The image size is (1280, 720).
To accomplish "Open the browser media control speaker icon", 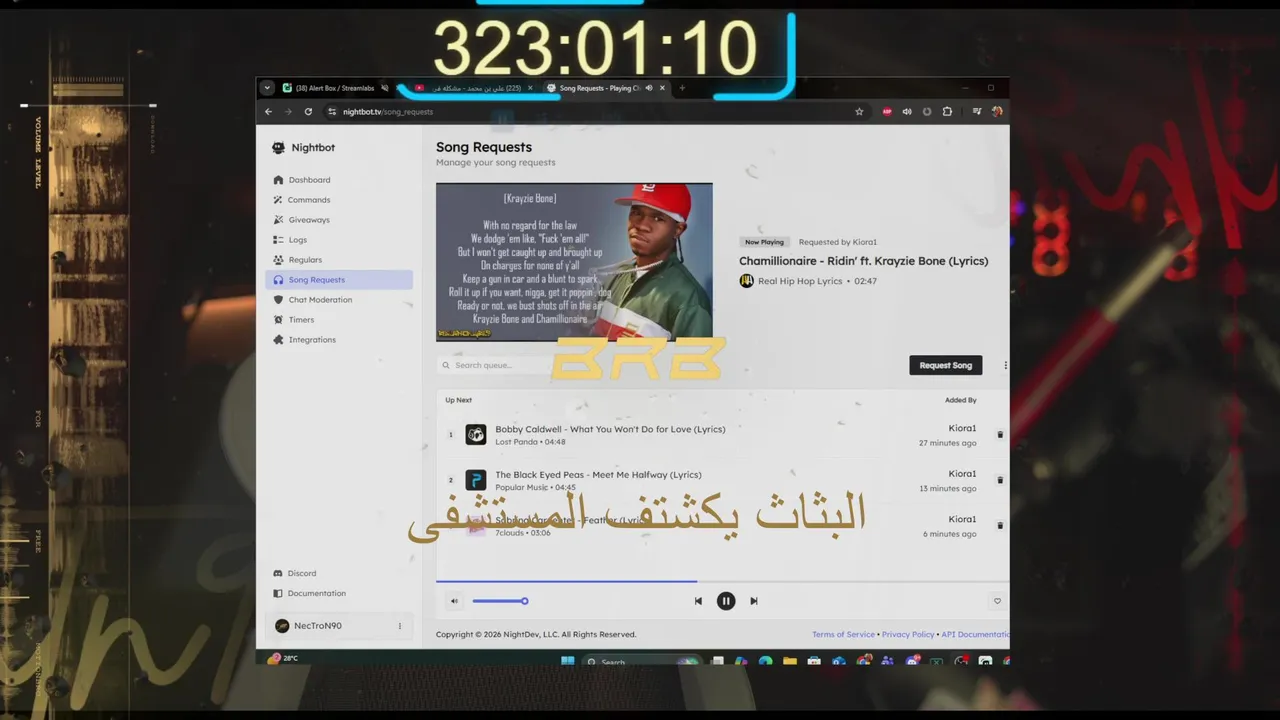I will 907,112.
